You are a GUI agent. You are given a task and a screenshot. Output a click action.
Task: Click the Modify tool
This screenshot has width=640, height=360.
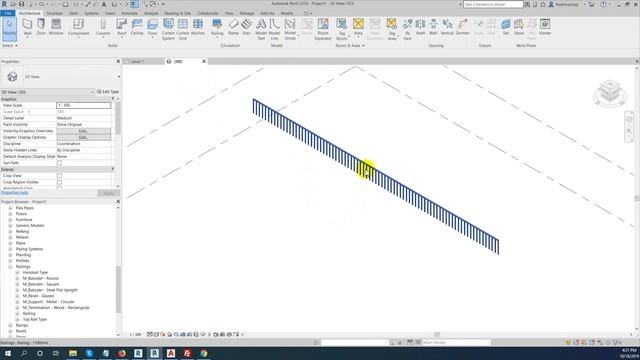point(9,29)
